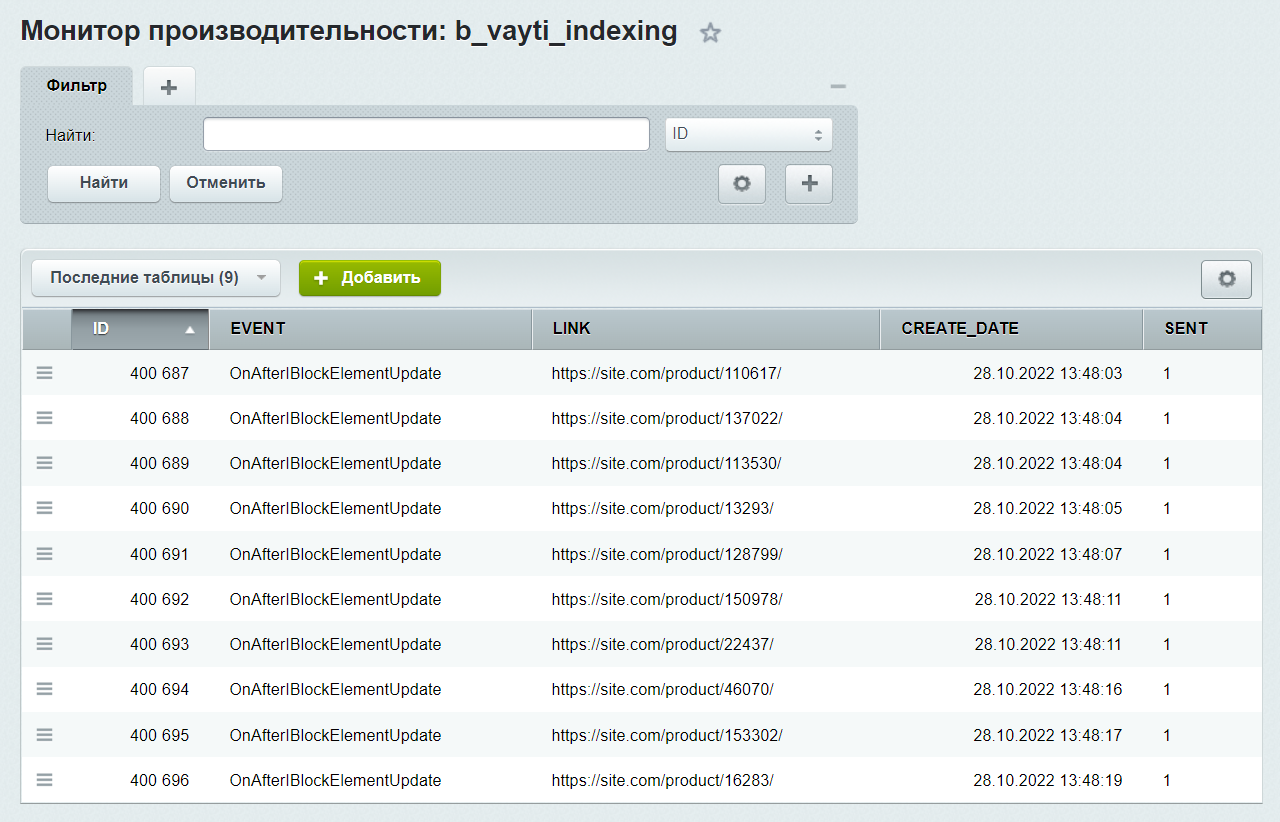1280x822 pixels.
Task: Open row menu for ID 400 691
Action: (x=45, y=554)
